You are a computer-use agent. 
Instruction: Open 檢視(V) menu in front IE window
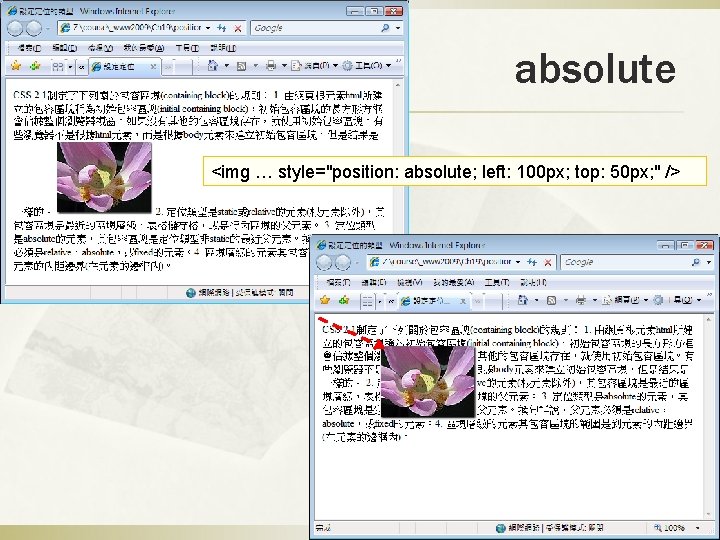409,282
